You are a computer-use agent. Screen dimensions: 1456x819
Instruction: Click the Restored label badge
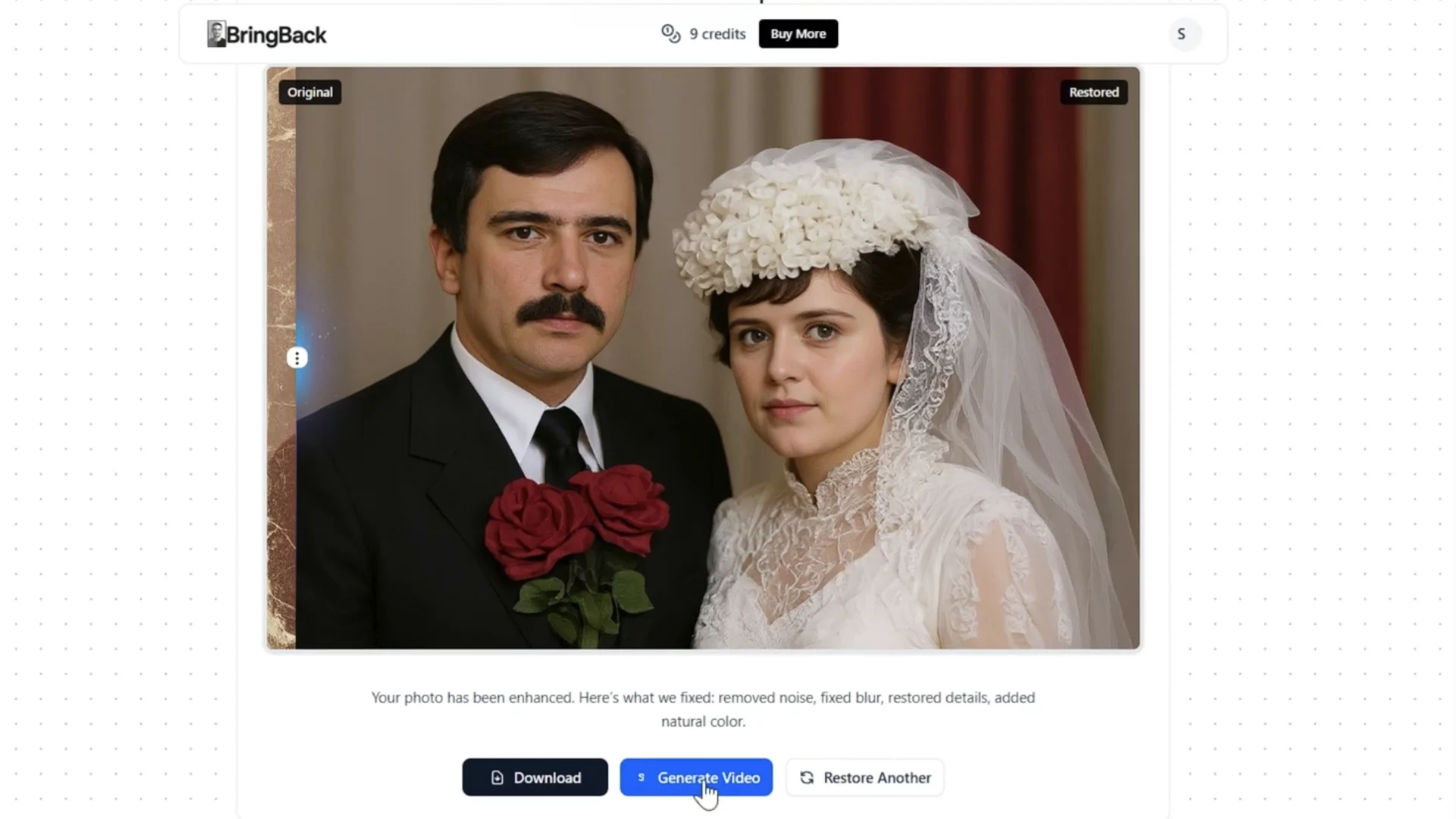[1094, 93]
